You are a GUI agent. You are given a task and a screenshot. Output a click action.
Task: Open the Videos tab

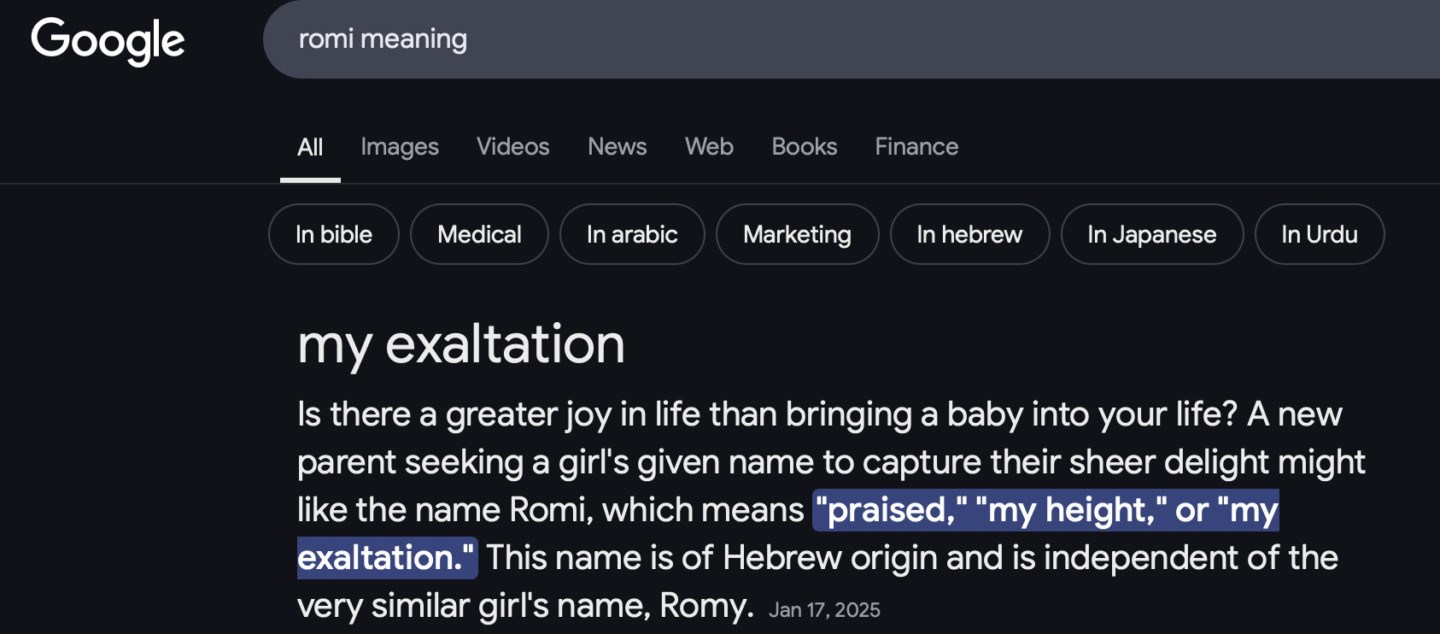coord(513,147)
